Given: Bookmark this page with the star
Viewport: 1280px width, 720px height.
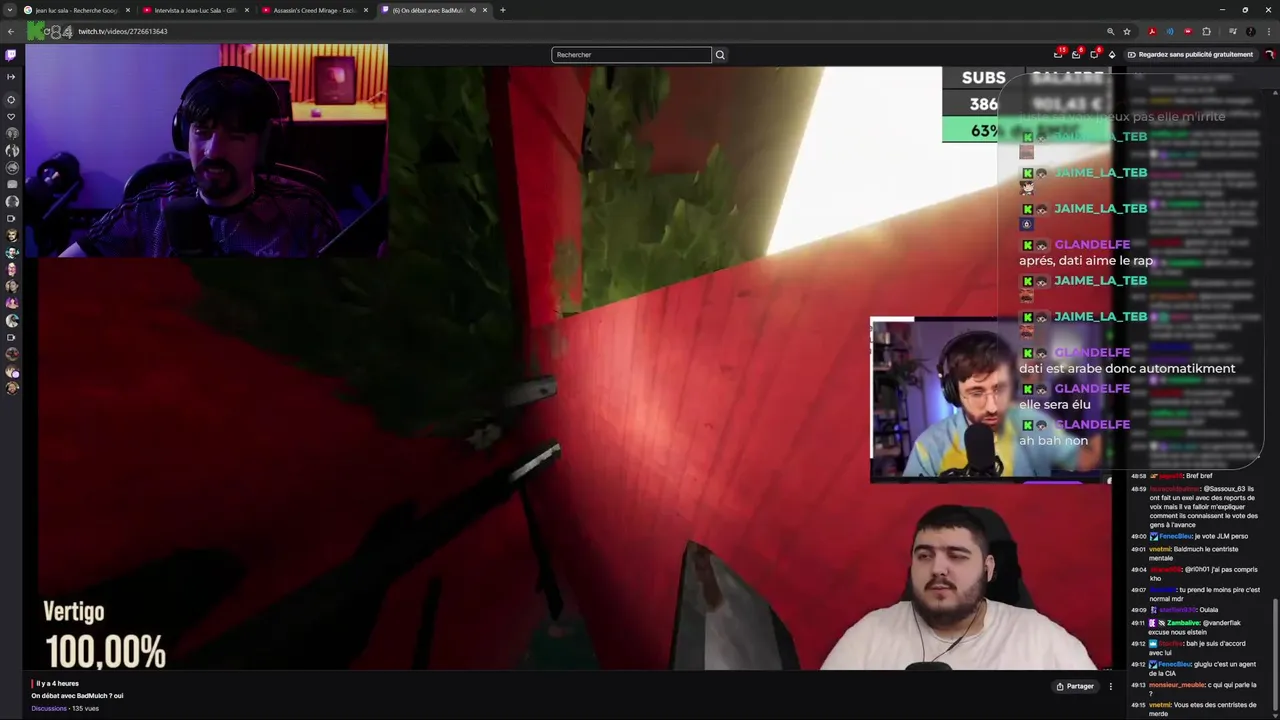Looking at the screenshot, I should pyautogui.click(x=1127, y=31).
